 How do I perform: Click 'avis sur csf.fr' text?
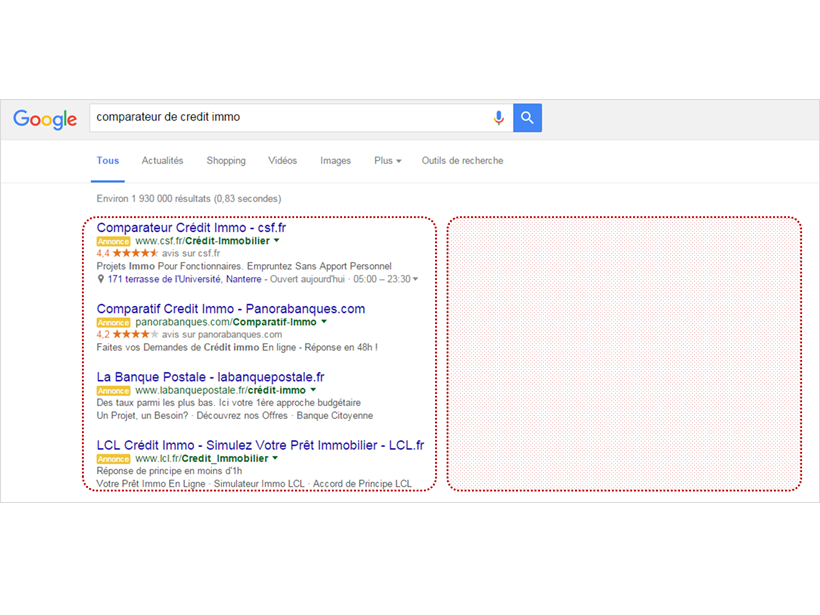191,253
